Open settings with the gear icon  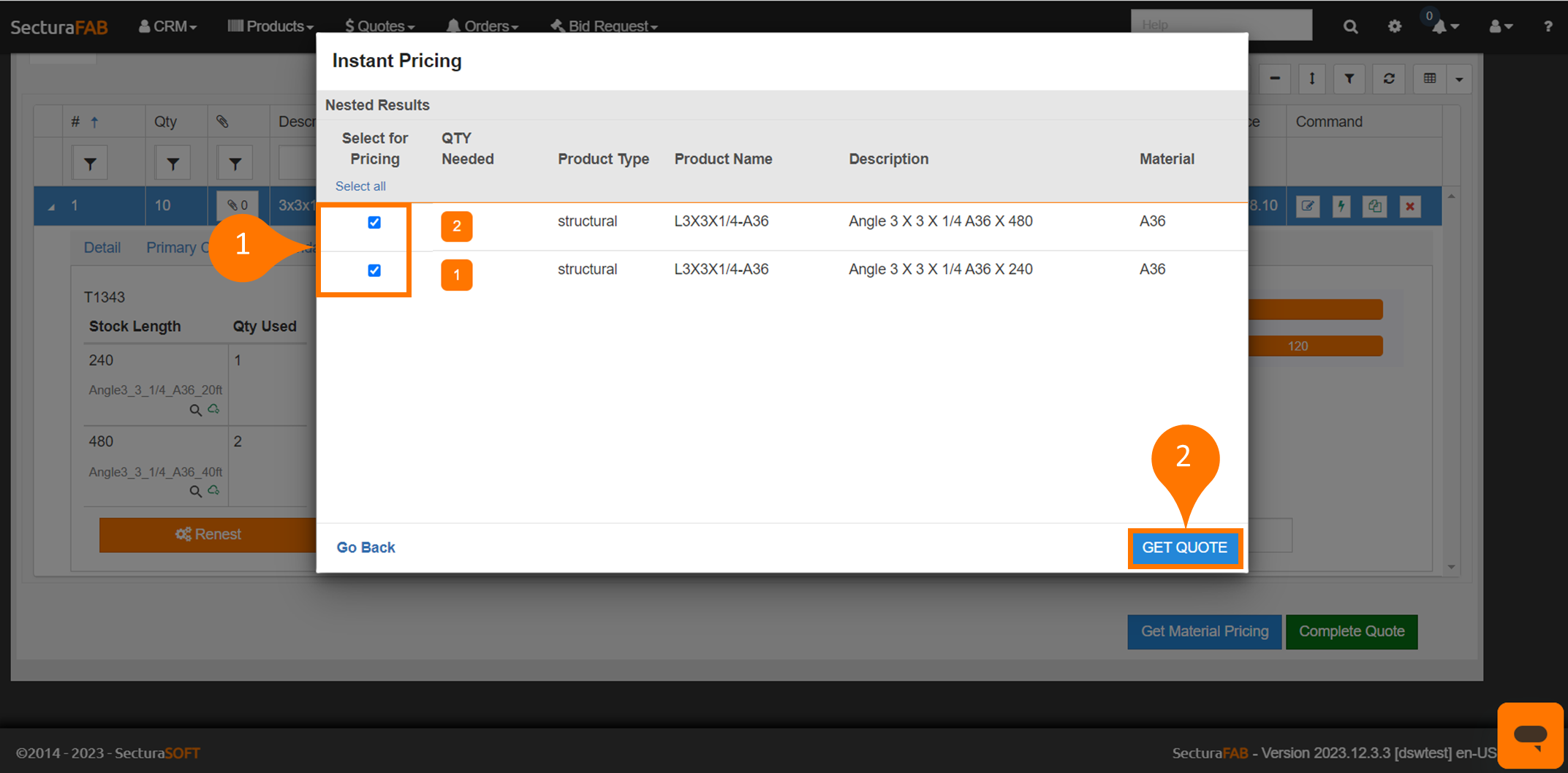tap(1395, 27)
